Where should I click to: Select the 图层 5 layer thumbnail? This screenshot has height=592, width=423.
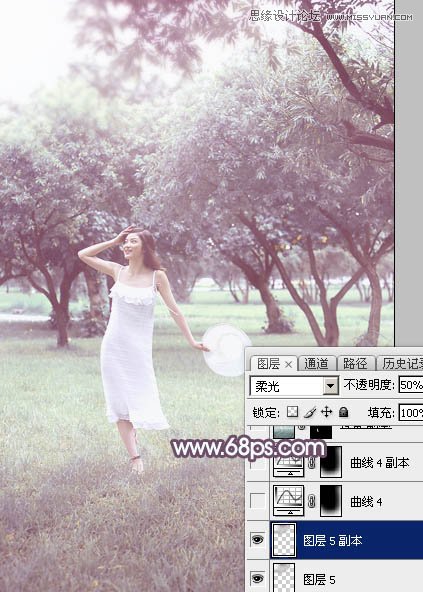click(x=284, y=577)
